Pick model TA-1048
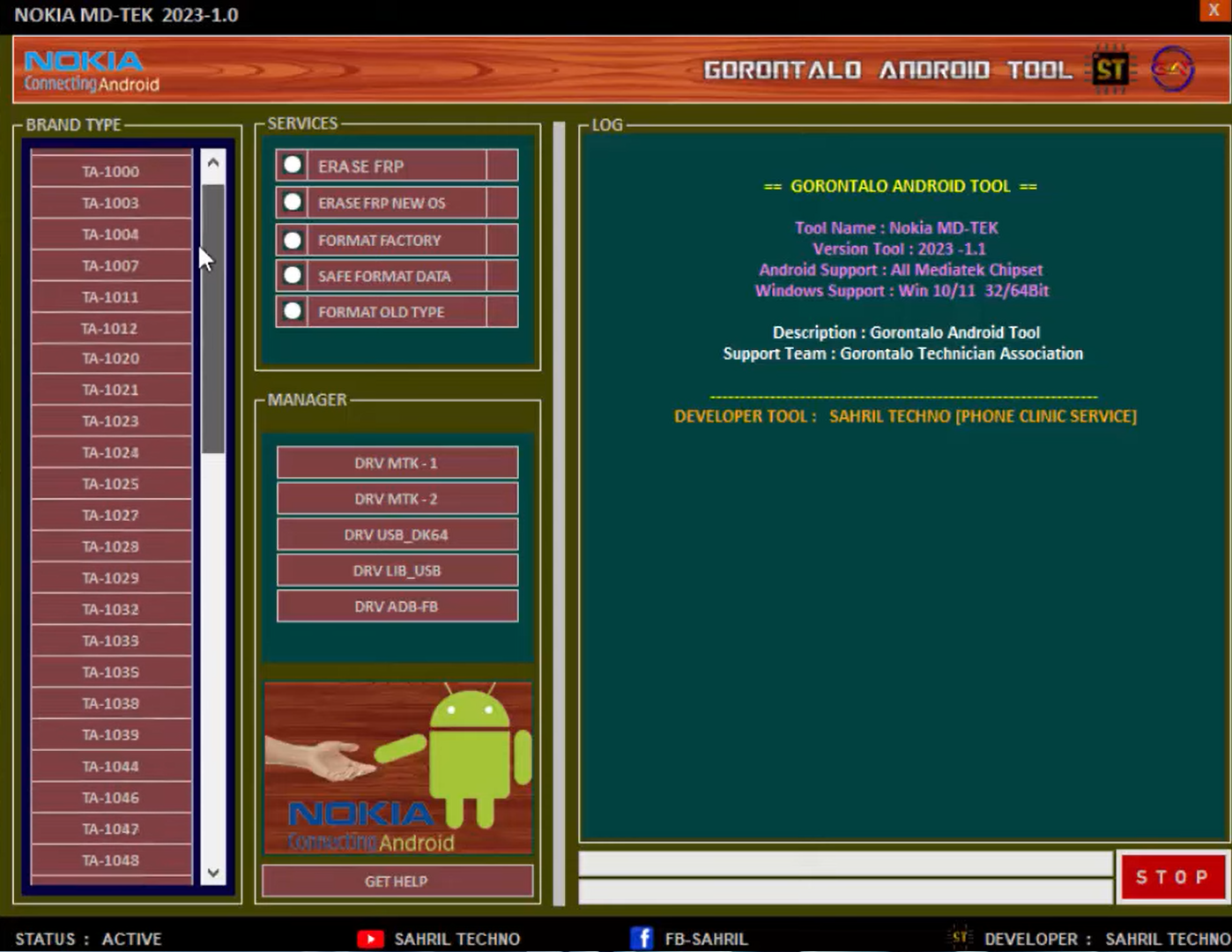 111,860
